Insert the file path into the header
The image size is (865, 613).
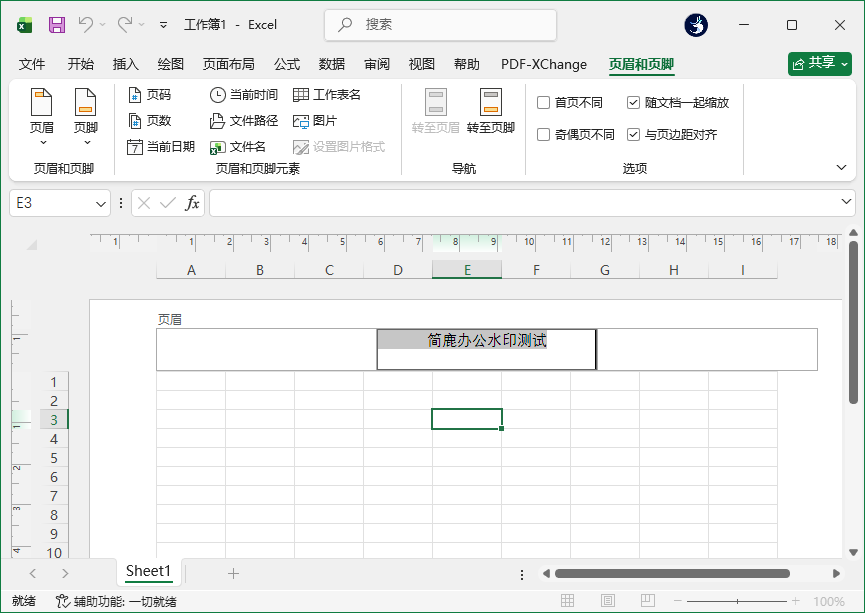(245, 119)
